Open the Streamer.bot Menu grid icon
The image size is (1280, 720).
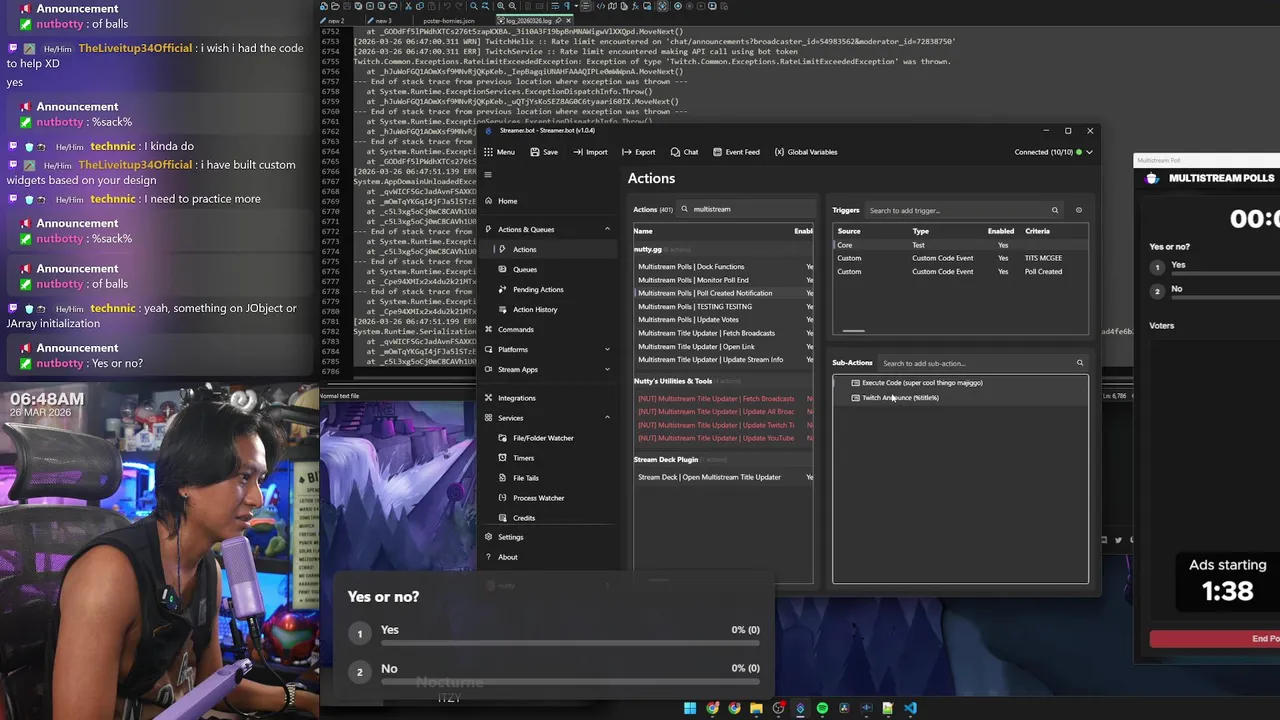coord(488,152)
